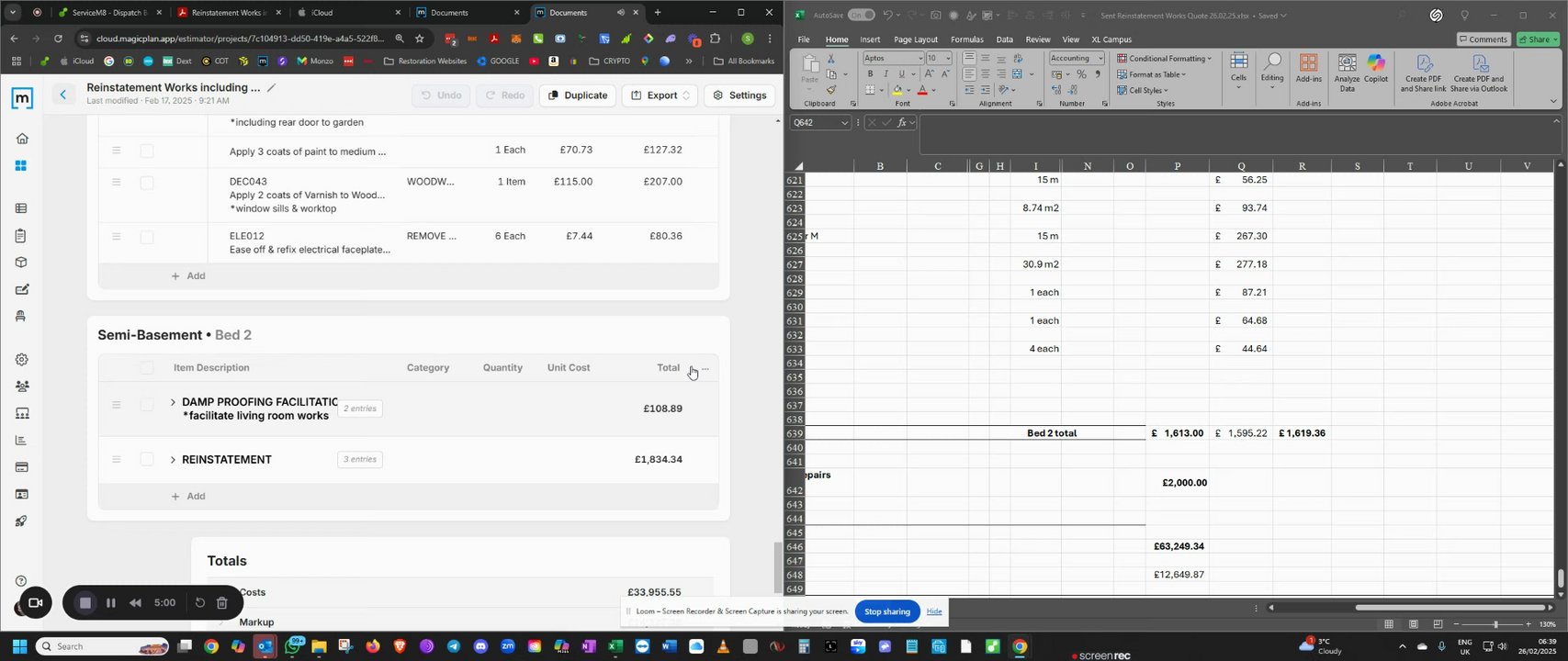This screenshot has width=1568, height=661.
Task: Pause the Loom recording
Action: (x=110, y=603)
